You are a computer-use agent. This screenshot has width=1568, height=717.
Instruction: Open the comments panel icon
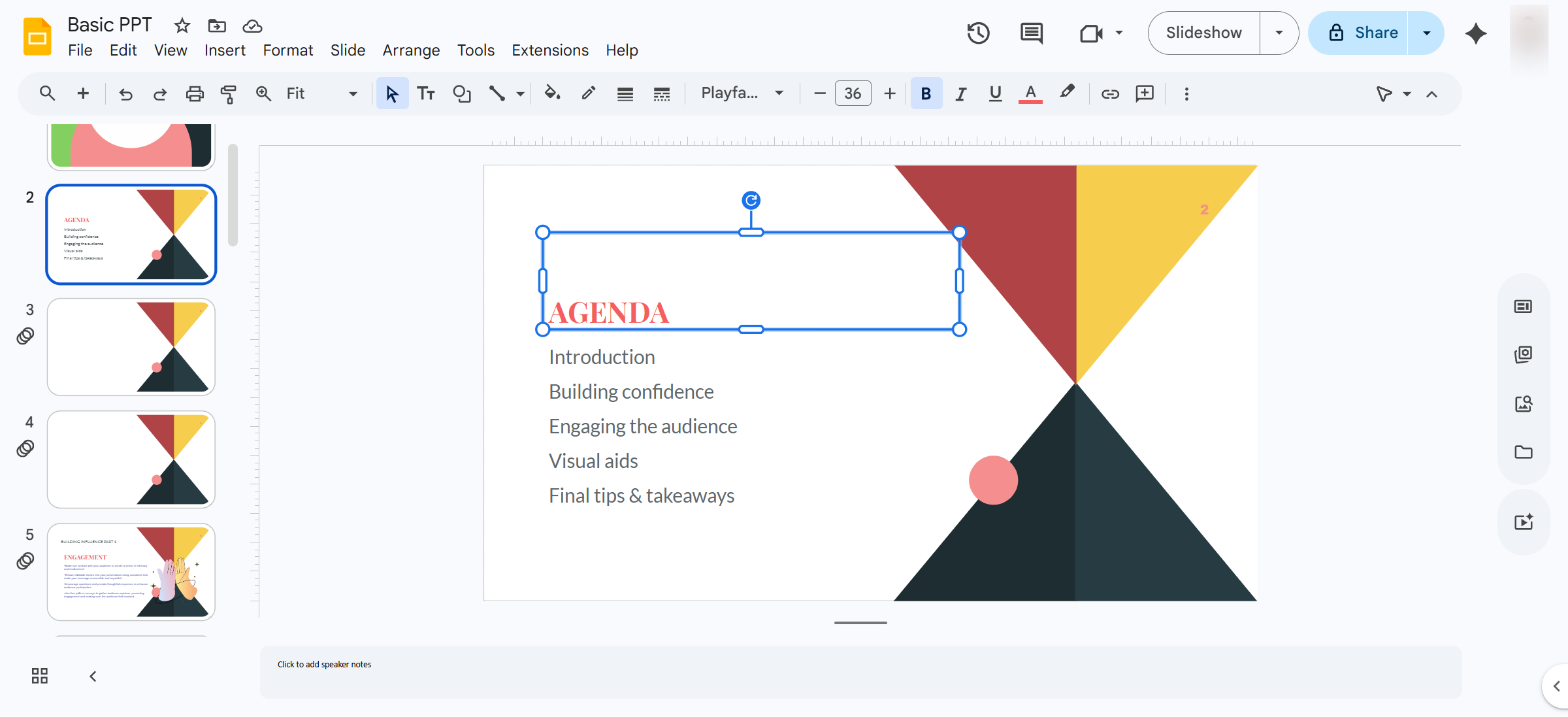1032,33
